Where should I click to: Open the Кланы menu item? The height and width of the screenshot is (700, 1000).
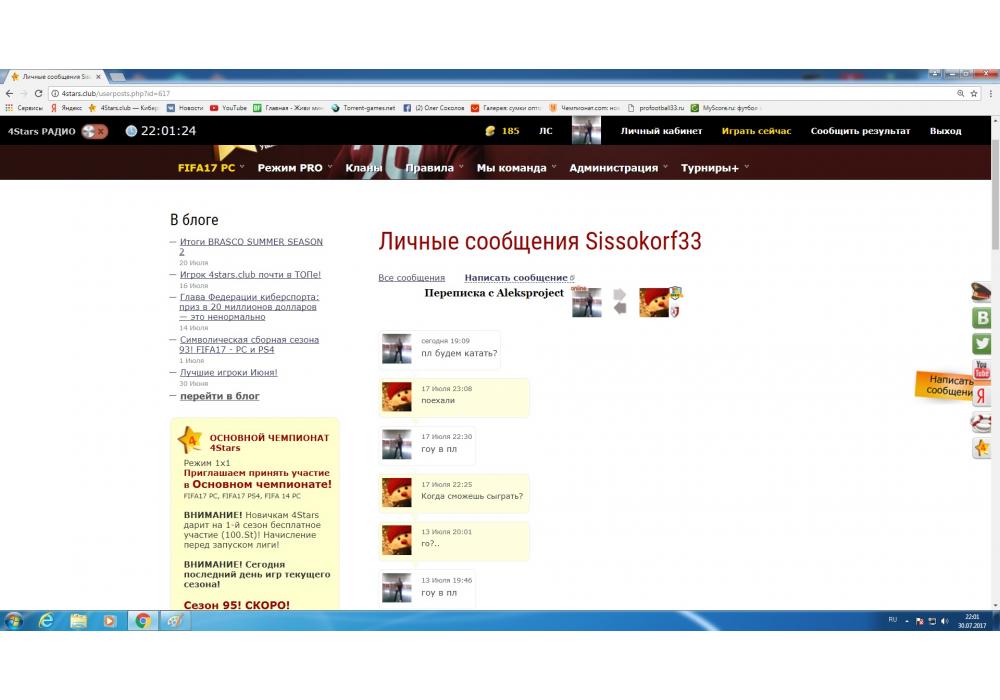point(364,168)
